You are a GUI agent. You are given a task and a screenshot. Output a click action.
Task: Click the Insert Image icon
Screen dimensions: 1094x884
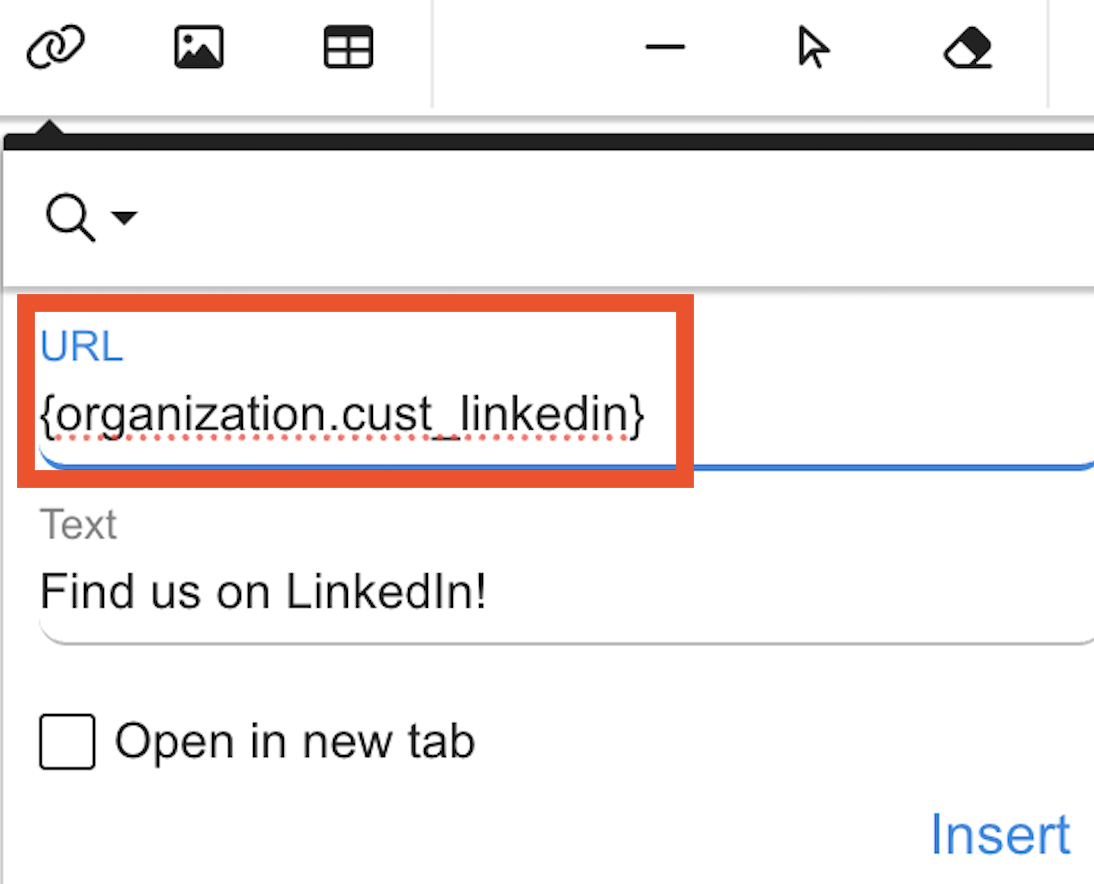pos(199,47)
